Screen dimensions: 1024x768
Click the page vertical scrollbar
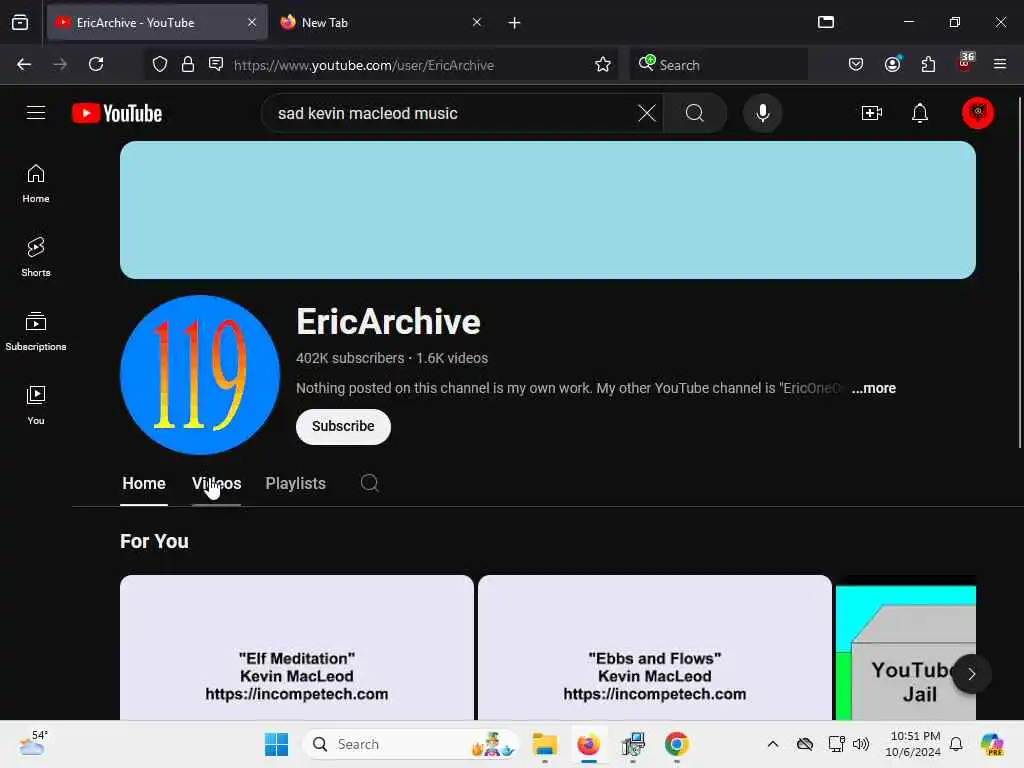(x=1019, y=272)
